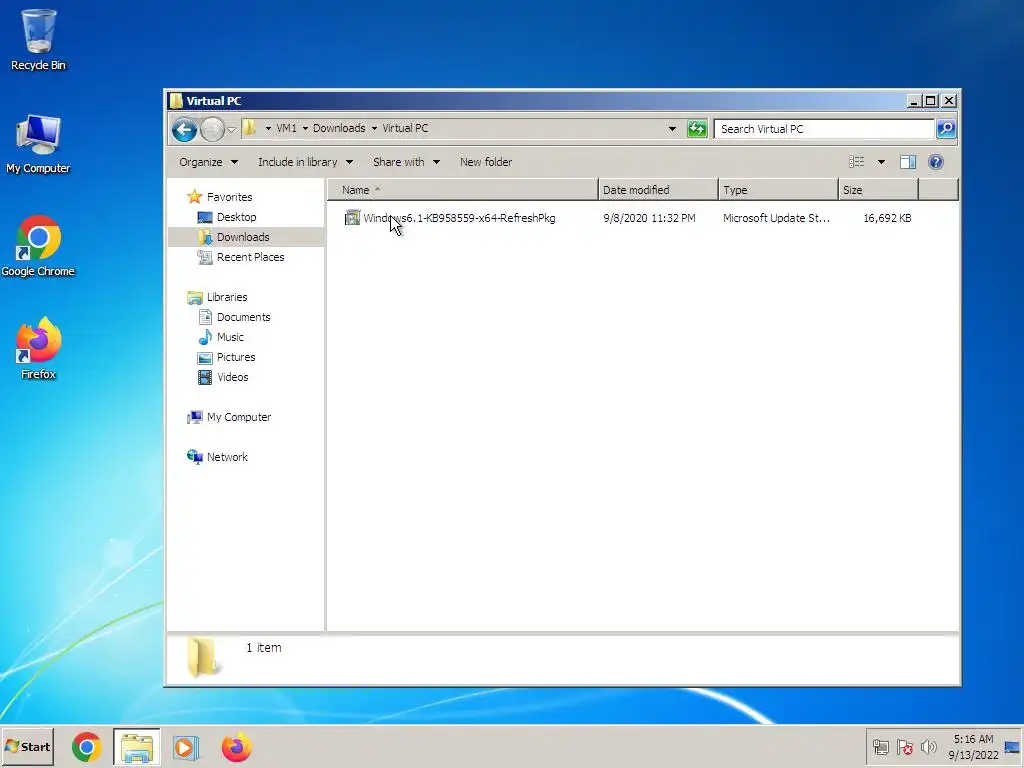1024x768 pixels.
Task: Open Pictures library
Action: coord(236,357)
